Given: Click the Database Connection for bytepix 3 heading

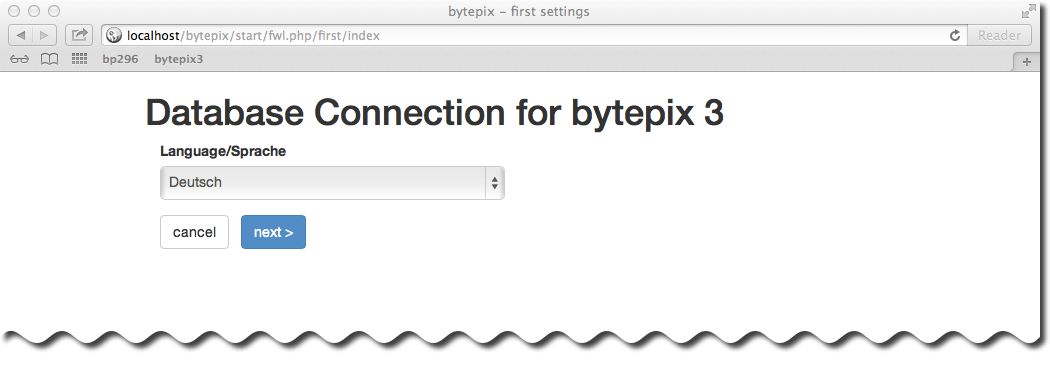Looking at the screenshot, I should pos(435,112).
